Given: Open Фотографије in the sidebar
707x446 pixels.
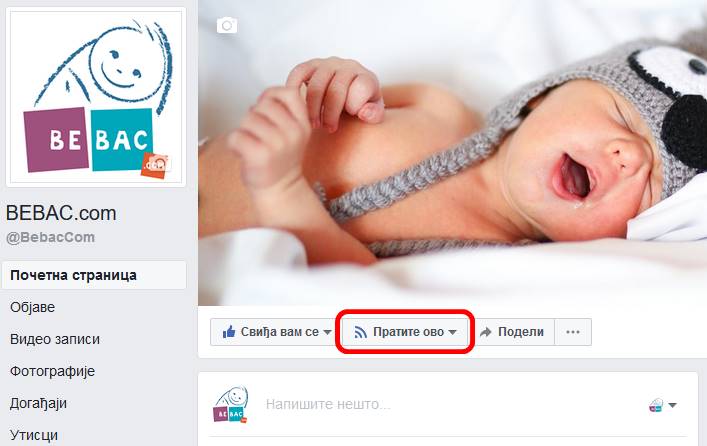Looking at the screenshot, I should [52, 371].
